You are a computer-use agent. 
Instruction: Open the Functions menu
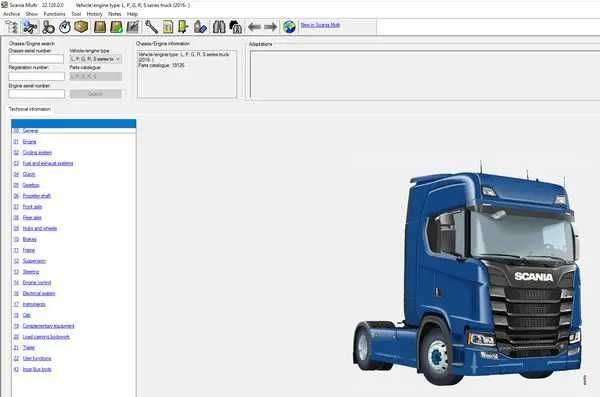pyautogui.click(x=54, y=14)
